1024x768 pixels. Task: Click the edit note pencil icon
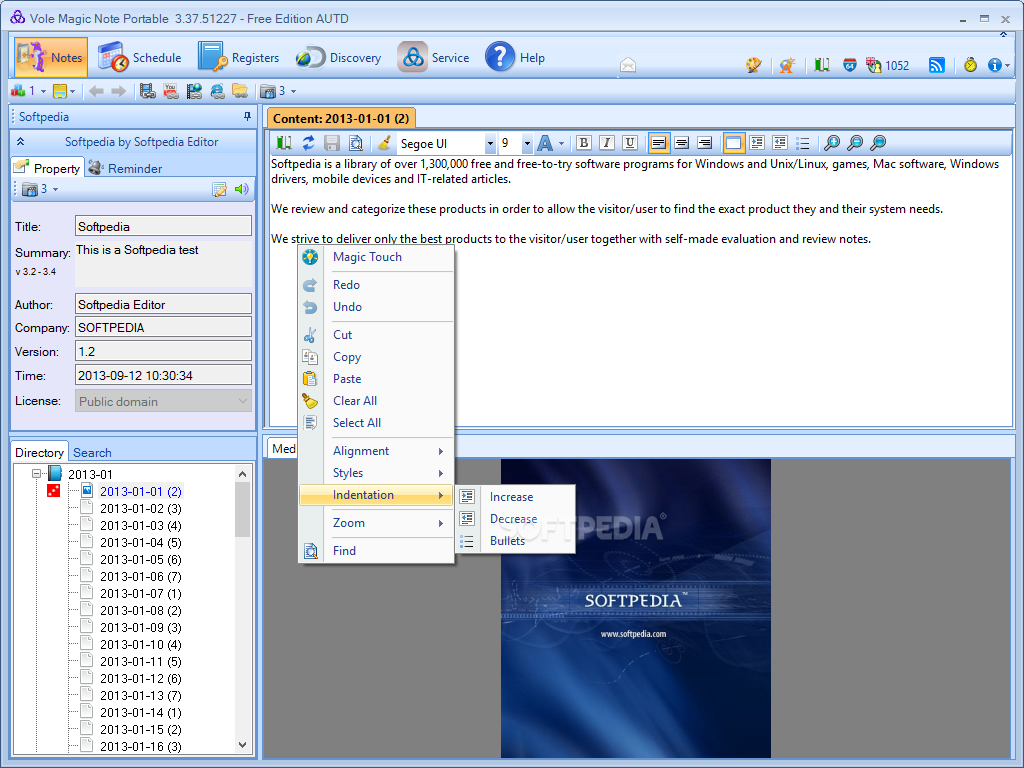click(x=219, y=189)
